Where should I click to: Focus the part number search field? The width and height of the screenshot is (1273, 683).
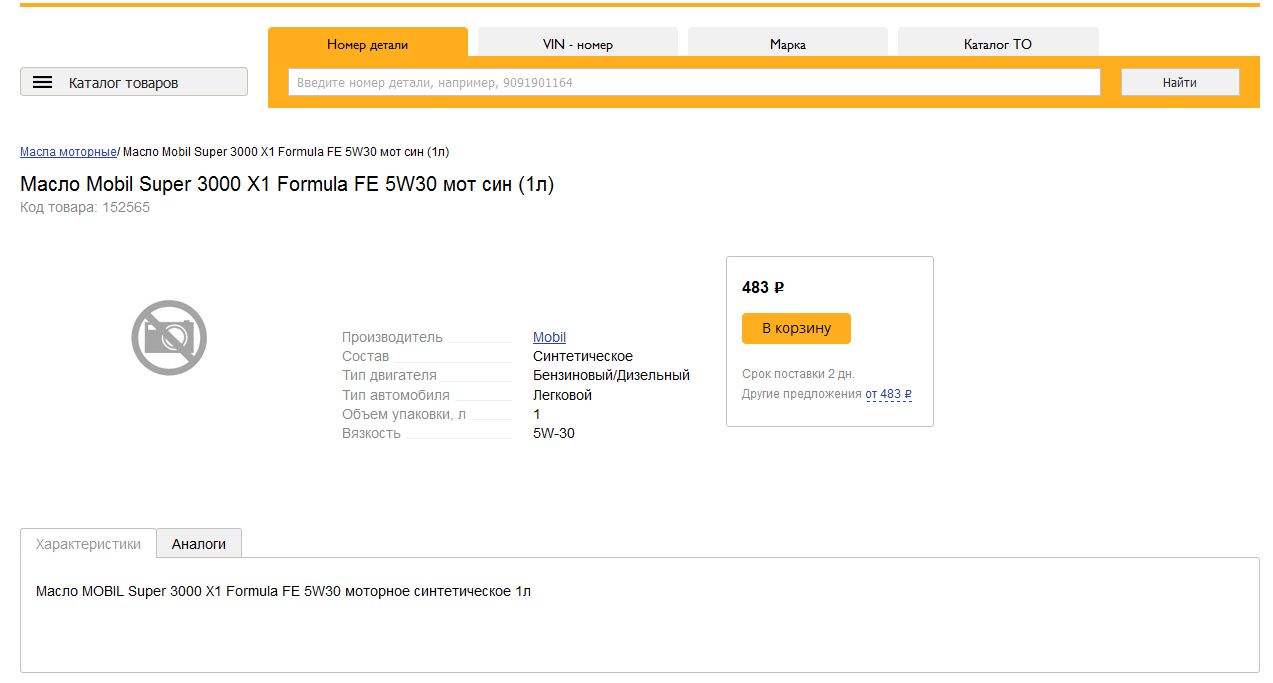pyautogui.click(x=694, y=82)
